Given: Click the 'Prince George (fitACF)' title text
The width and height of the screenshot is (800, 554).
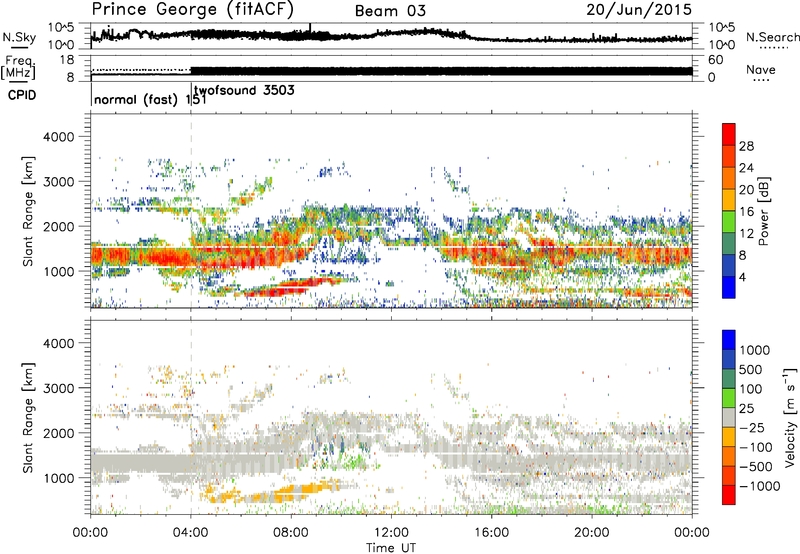Looking at the screenshot, I should coord(193,10).
